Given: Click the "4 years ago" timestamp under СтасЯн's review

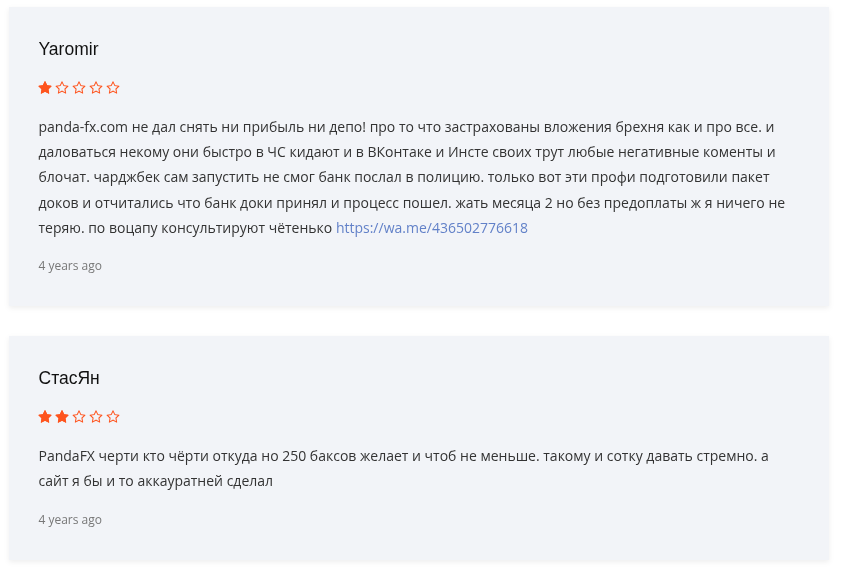Looking at the screenshot, I should click(70, 520).
